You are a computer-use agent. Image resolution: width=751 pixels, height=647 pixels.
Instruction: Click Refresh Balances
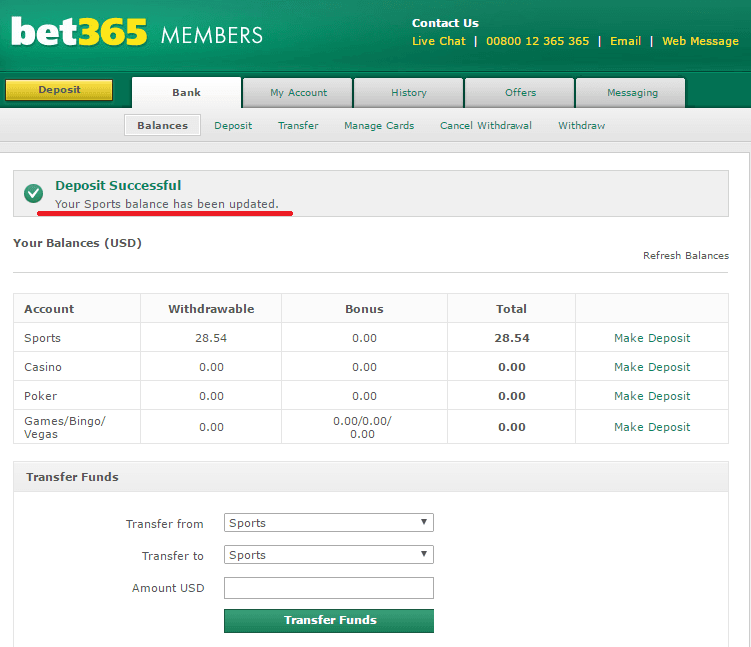686,256
